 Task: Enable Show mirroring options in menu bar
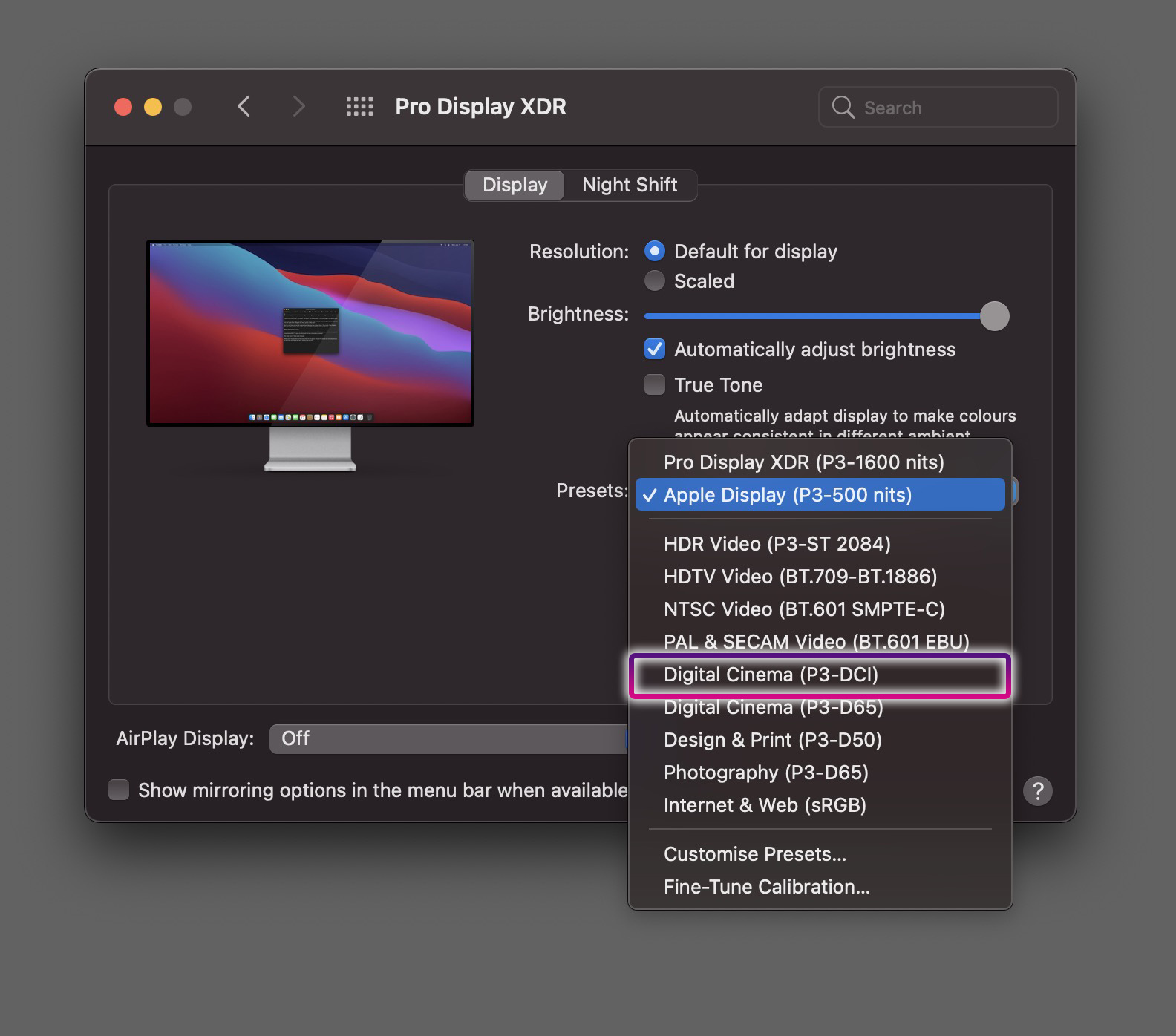click(x=119, y=790)
